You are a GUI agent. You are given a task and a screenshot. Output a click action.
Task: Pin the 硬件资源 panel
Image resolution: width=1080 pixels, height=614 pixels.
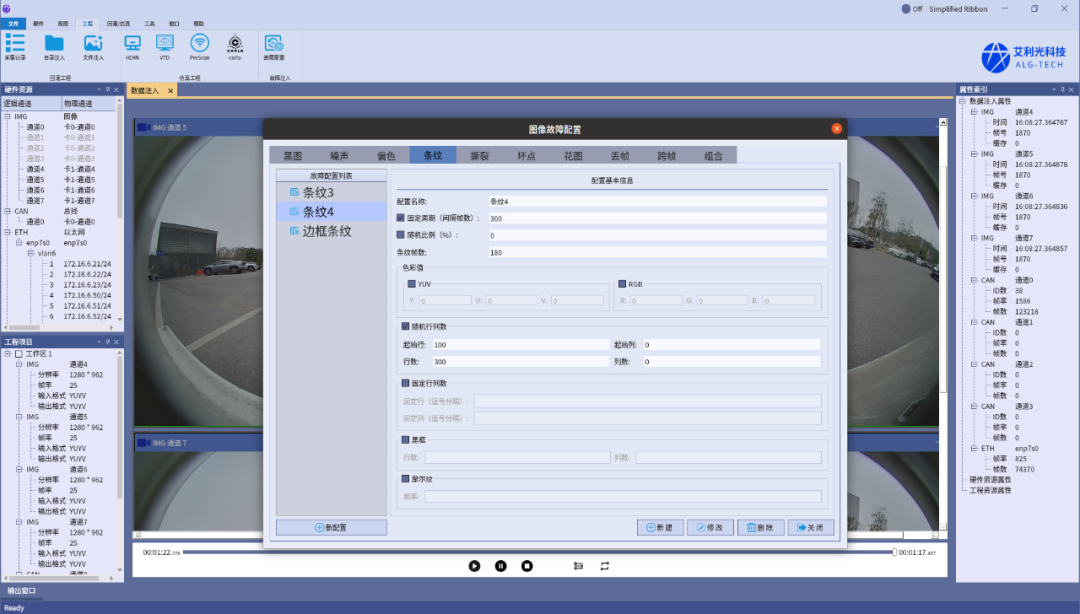(107, 90)
